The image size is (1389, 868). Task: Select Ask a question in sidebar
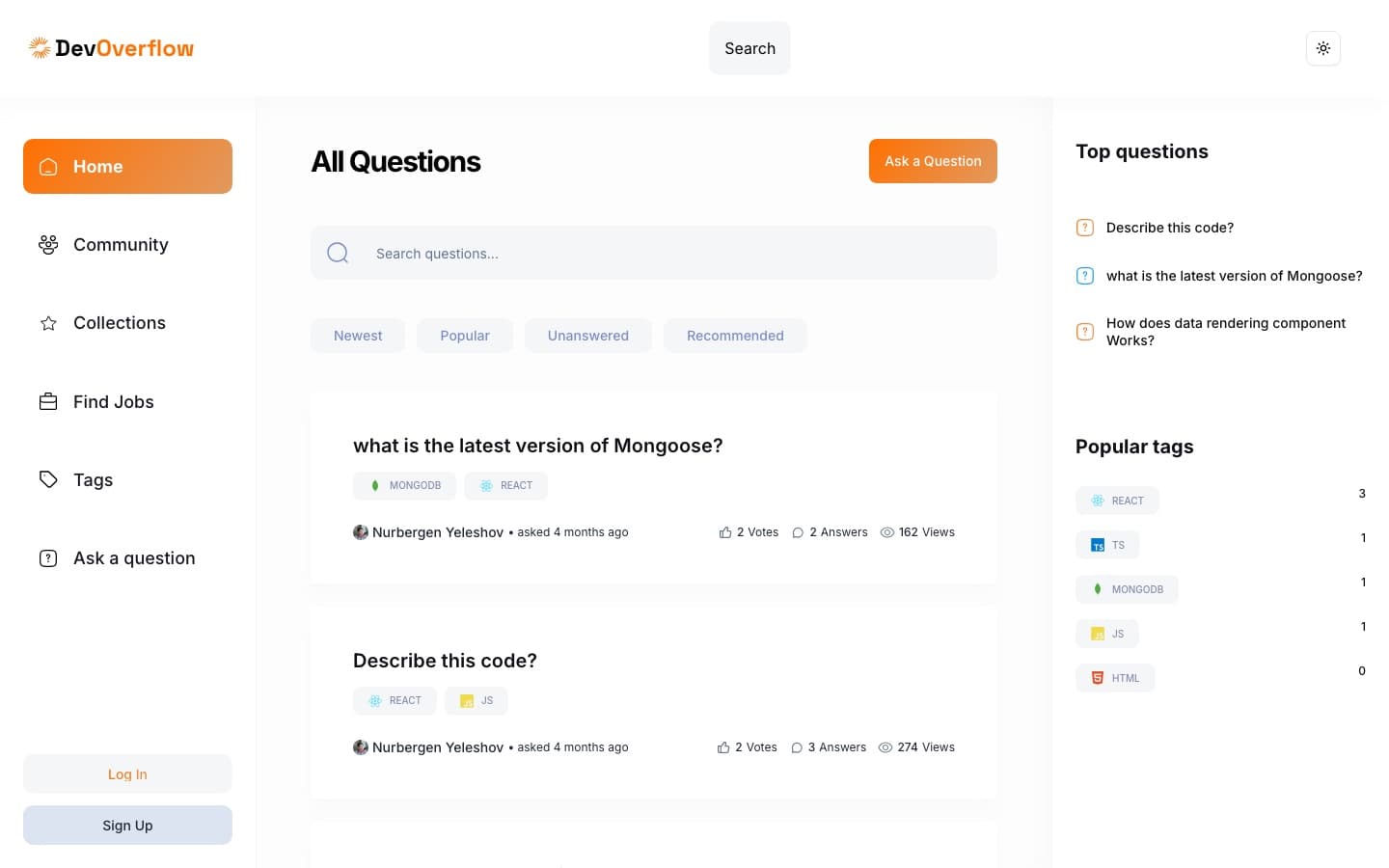(127, 558)
